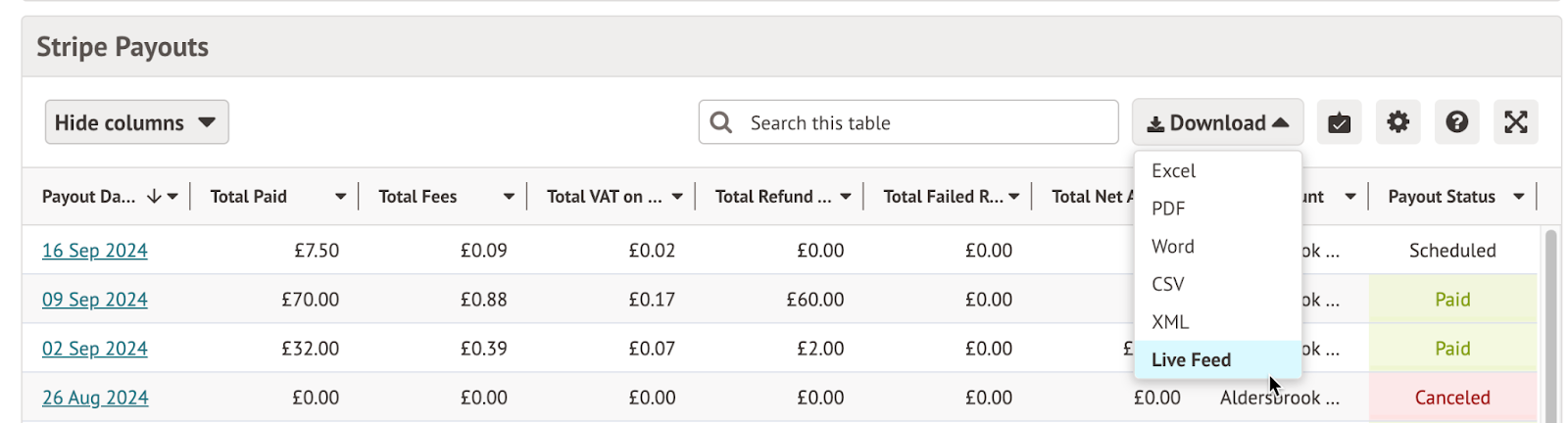
Task: Click the calendar check icon button
Action: pyautogui.click(x=1339, y=122)
